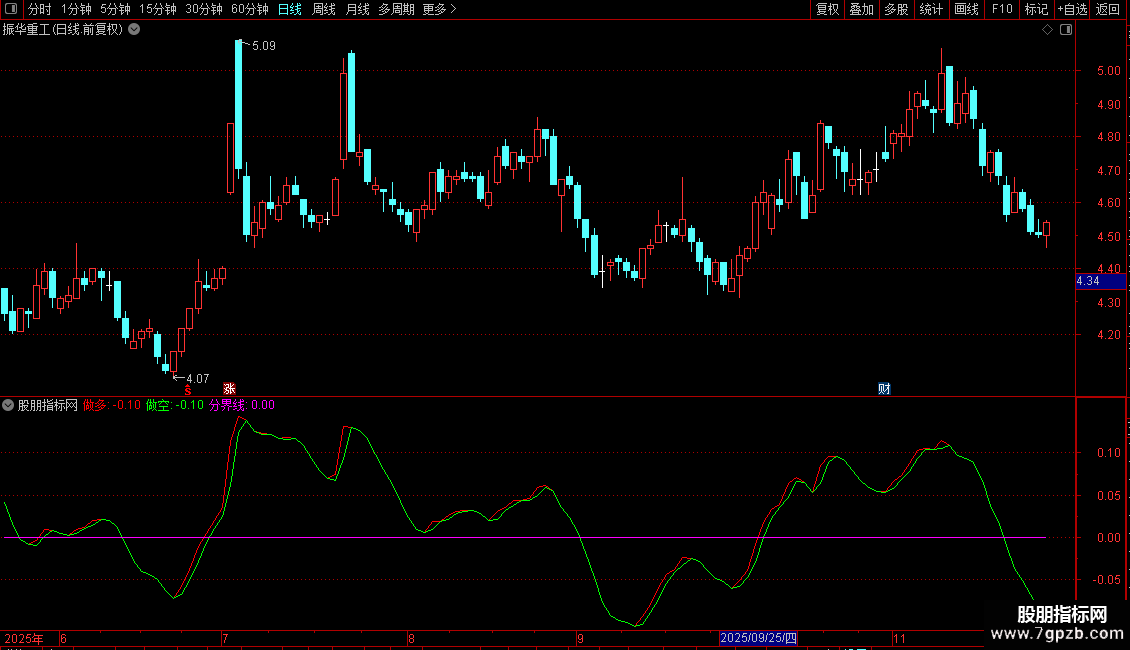The image size is (1130, 650).
Task: Switch to 1分钟 period
Action: 76,9
